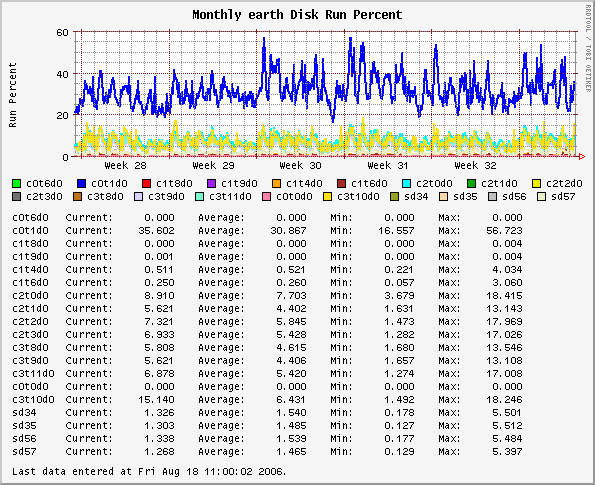Click the yellow c2t2d0 legend swatch
Viewport: 595px width, 485px height.
pyautogui.click(x=536, y=184)
